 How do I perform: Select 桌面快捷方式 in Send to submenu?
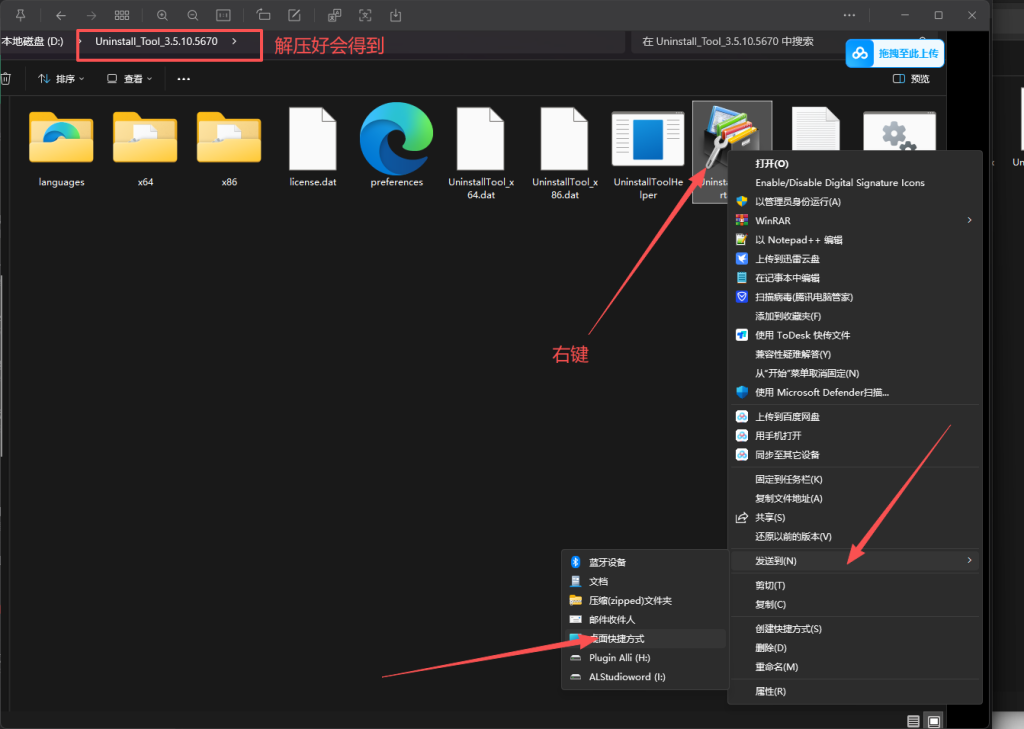pos(645,638)
